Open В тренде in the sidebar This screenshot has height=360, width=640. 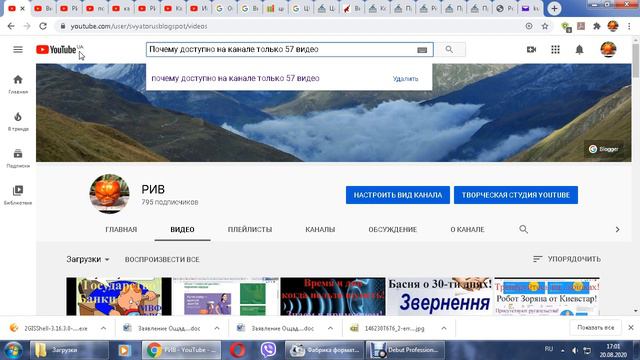[18, 121]
